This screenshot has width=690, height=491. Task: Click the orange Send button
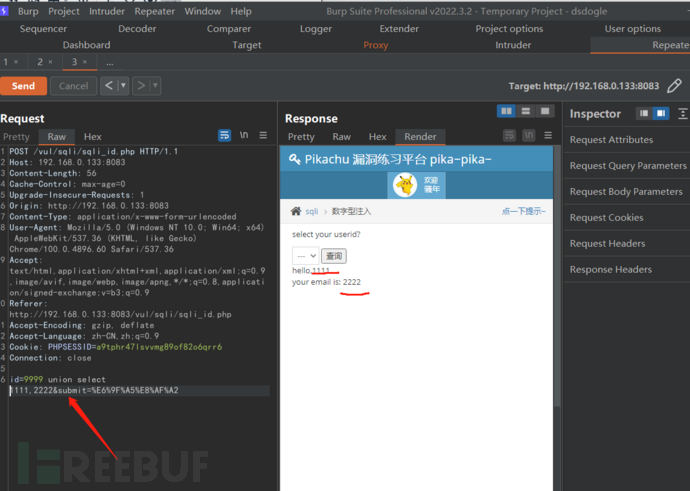point(23,86)
